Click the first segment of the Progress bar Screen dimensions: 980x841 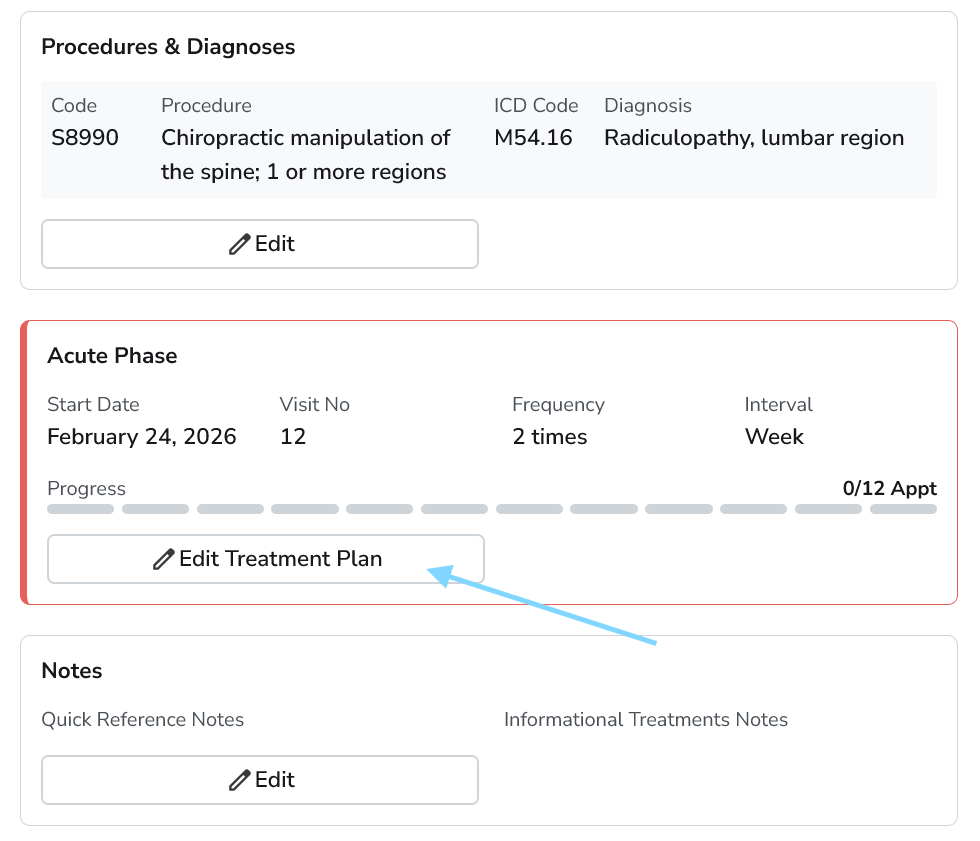pyautogui.click(x=80, y=508)
